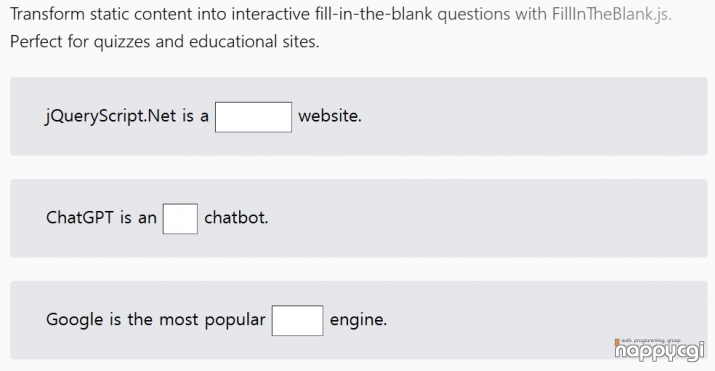The image size is (715, 371).
Task: Click the 'Perfect for quizzes and educational sites' line
Action: [165, 41]
